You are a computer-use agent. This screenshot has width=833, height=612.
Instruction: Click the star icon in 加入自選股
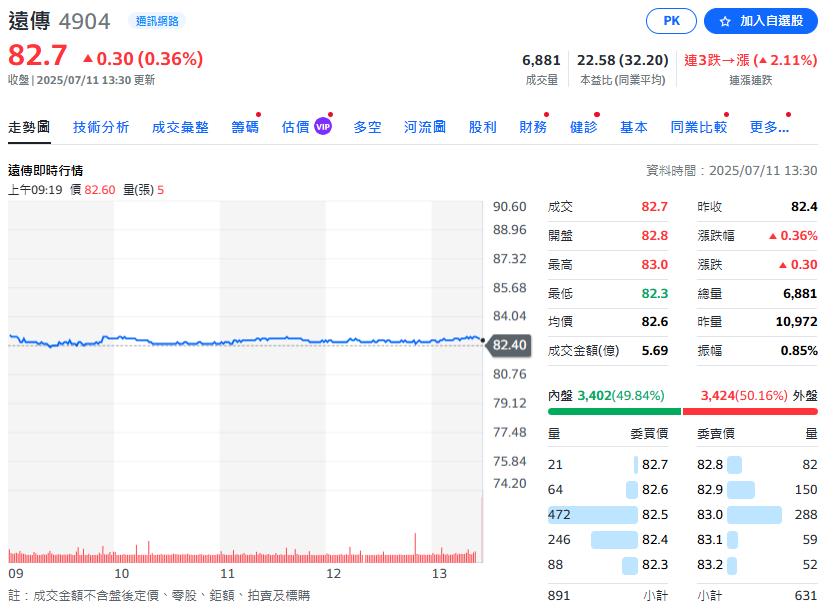[x=725, y=22]
